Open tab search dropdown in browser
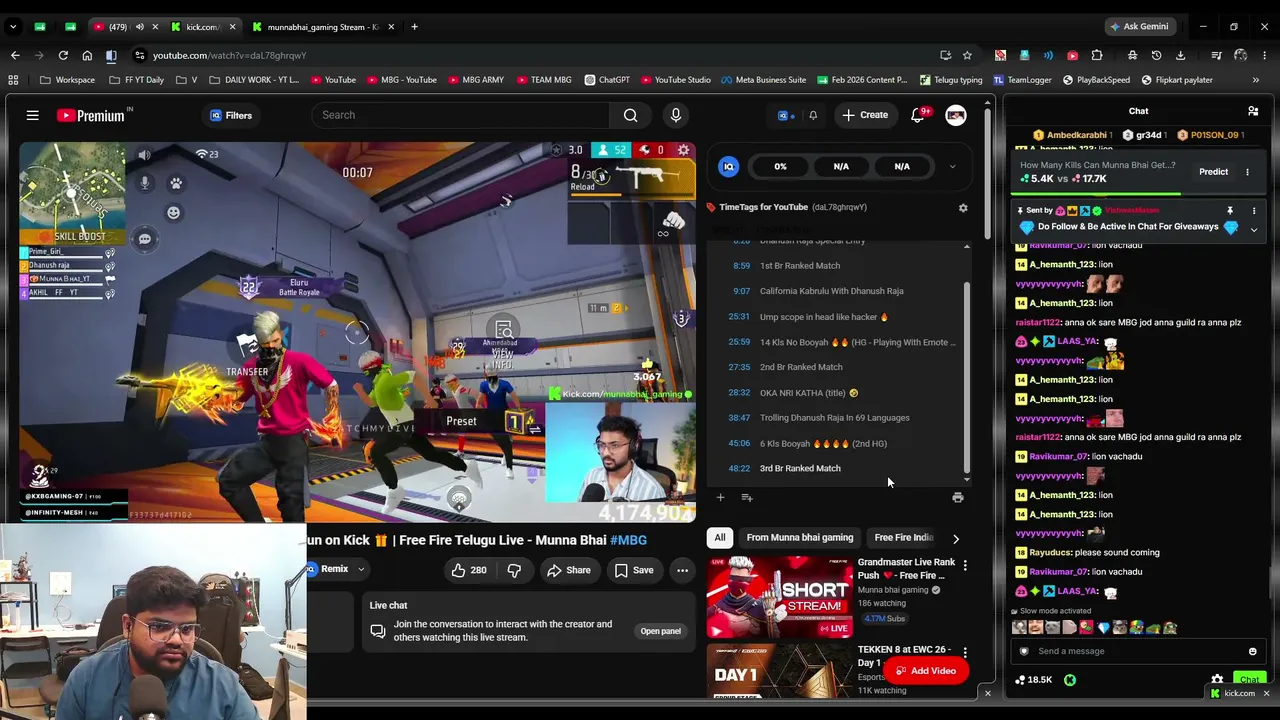Image resolution: width=1280 pixels, height=720 pixels. pyautogui.click(x=13, y=27)
